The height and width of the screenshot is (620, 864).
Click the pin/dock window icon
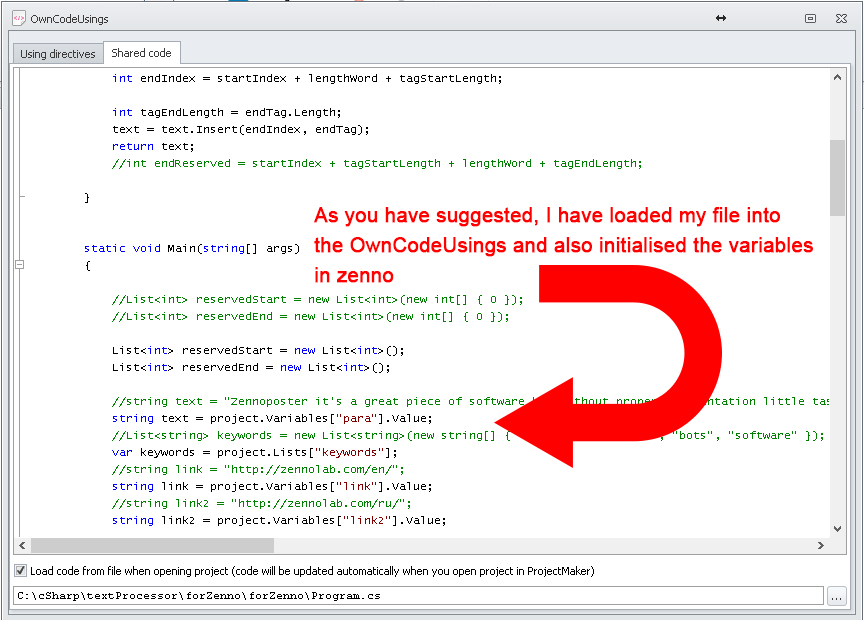[x=811, y=18]
